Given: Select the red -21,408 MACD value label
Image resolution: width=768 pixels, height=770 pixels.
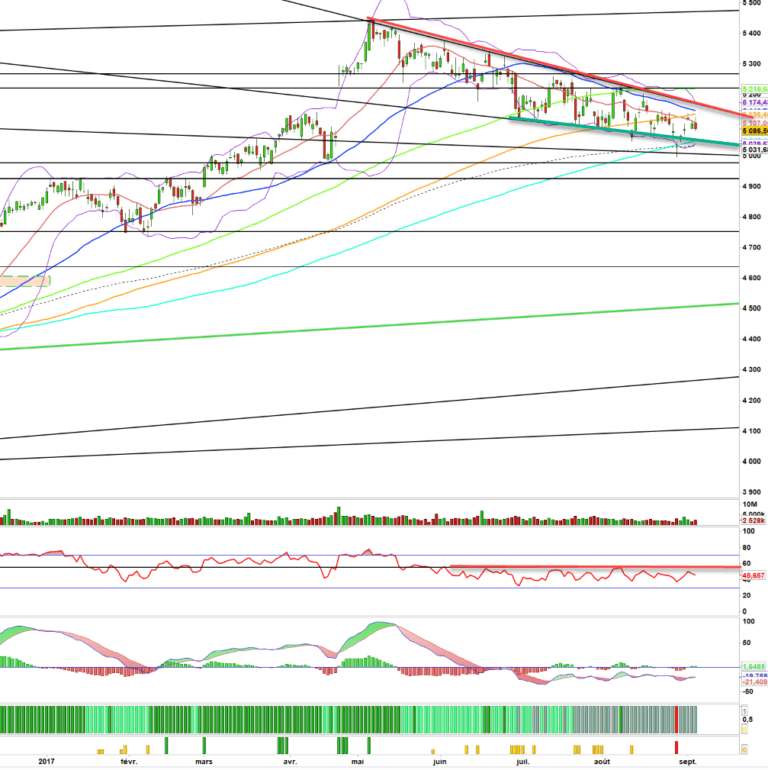Looking at the screenshot, I should click(x=754, y=681).
